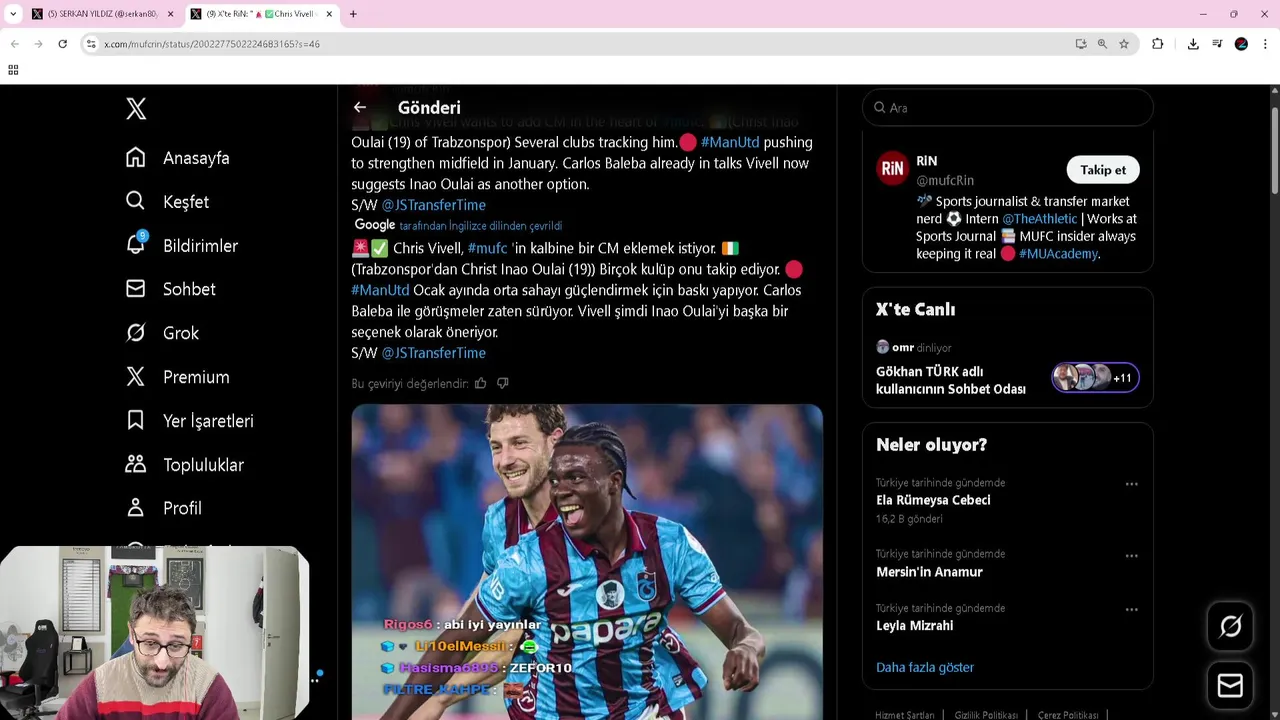Open the Trabzonspor players photo
The width and height of the screenshot is (1280, 720).
pos(587,562)
